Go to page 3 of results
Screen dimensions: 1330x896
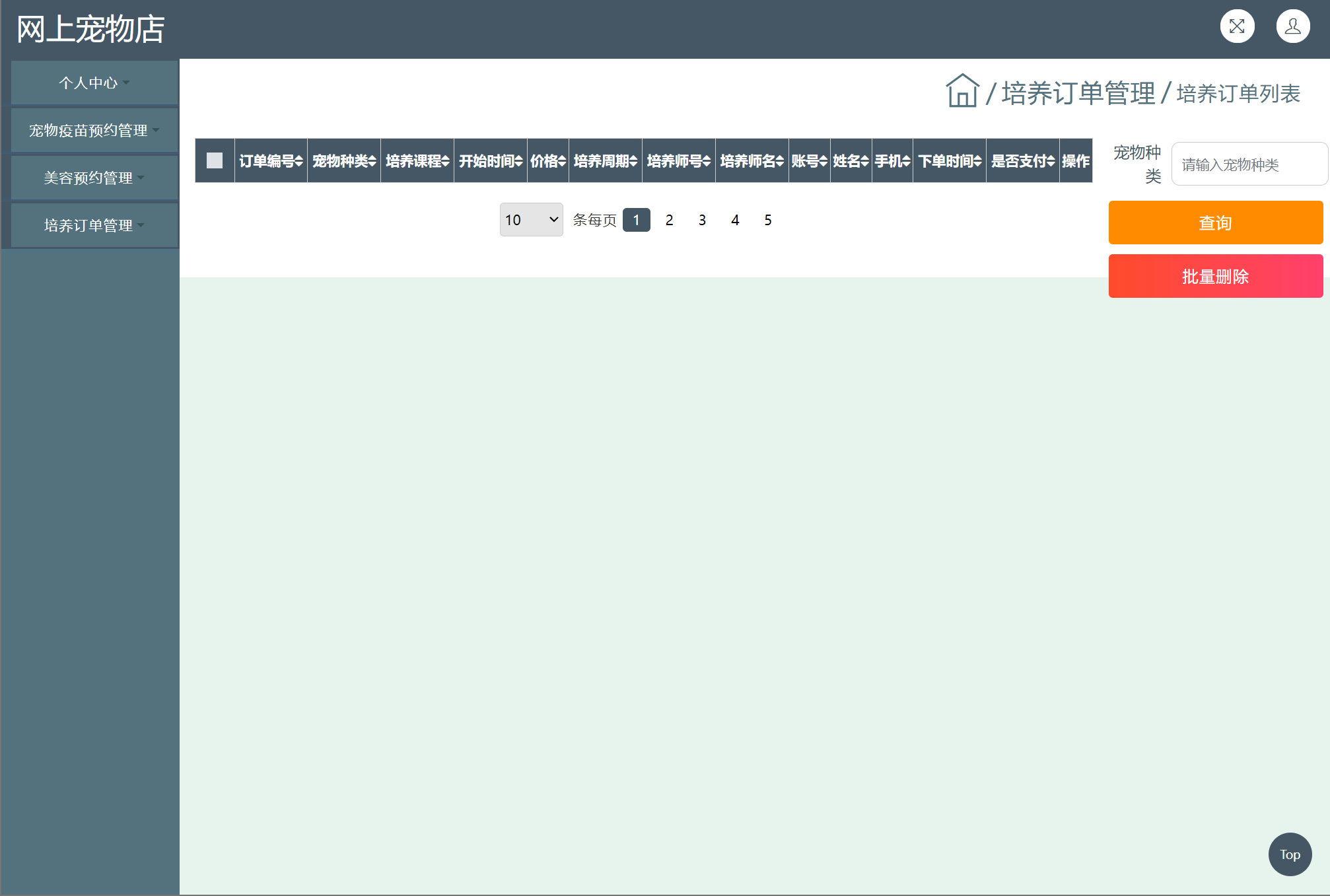(702, 220)
